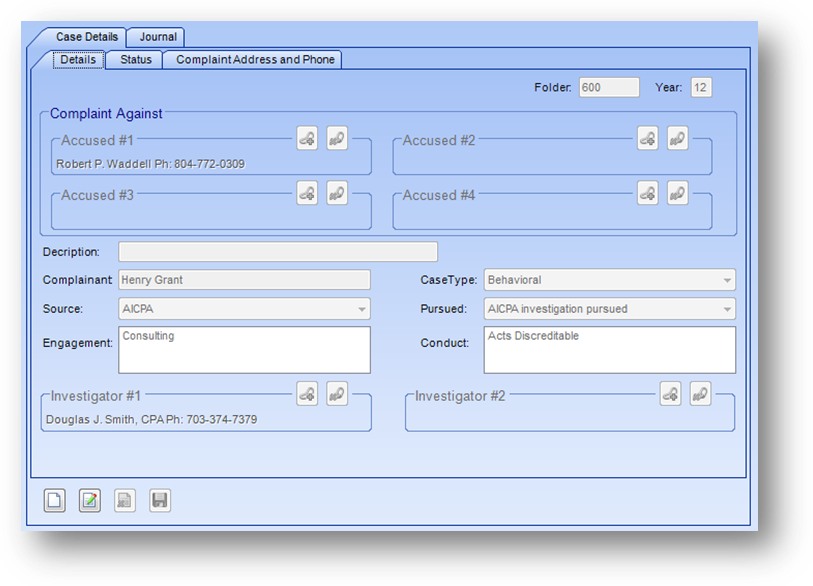Click into the empty Decription field
This screenshot has width=813, height=586.
pyautogui.click(x=278, y=252)
